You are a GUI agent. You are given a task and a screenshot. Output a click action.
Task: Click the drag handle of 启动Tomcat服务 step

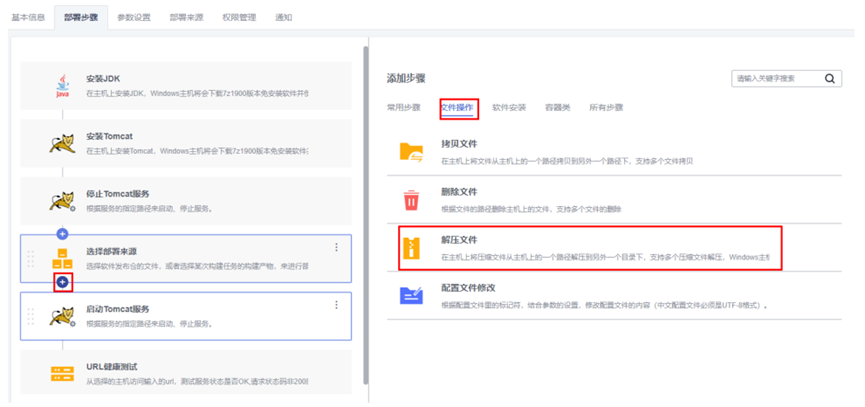pyautogui.click(x=31, y=316)
